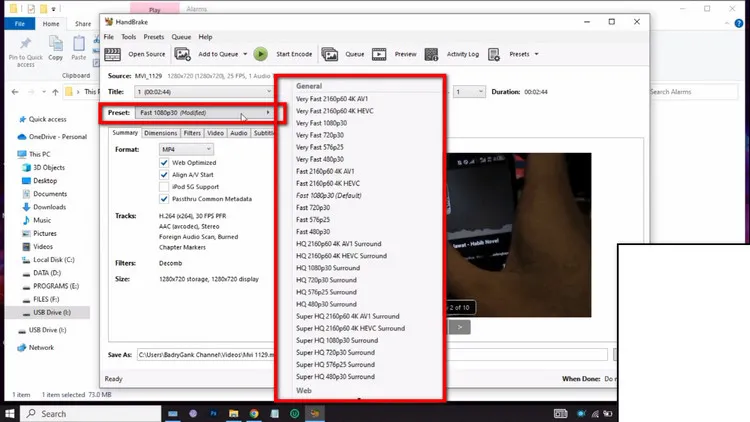Open Chrome from the taskbar
Screen dimensions: 750x422
tap(254, 413)
